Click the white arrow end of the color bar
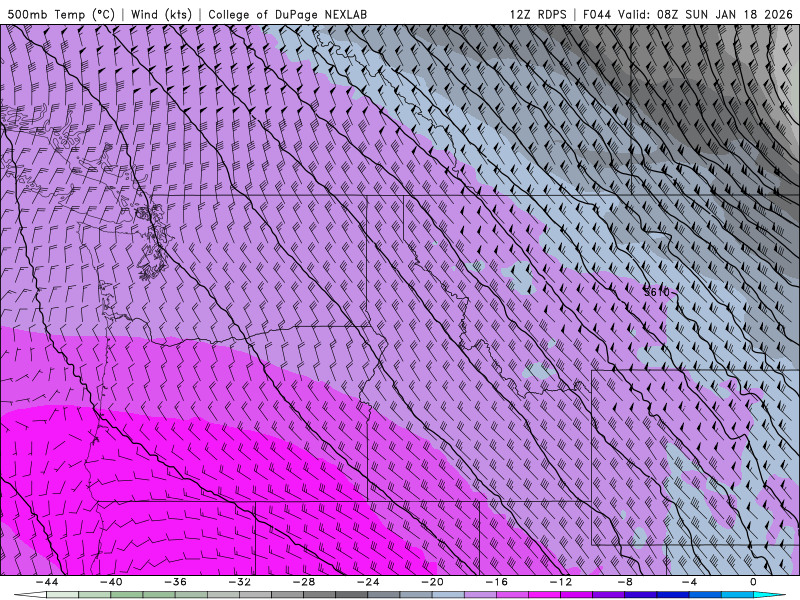 (30, 595)
